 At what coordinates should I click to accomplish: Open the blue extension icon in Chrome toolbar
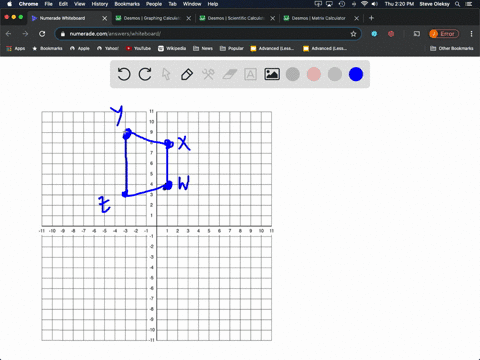click(374, 34)
